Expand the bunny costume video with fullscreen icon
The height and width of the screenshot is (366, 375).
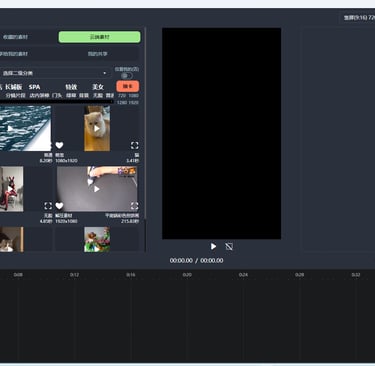click(x=48, y=206)
